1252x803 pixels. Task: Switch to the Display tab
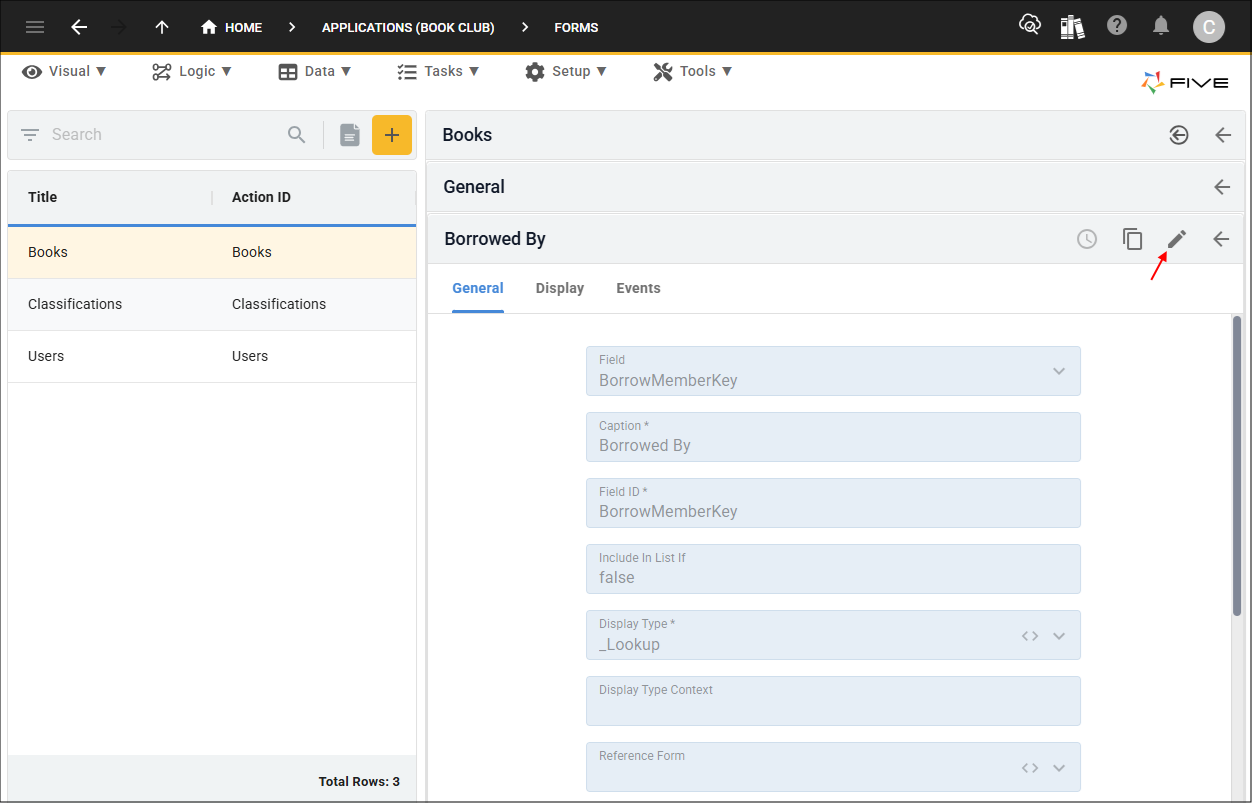[560, 288]
